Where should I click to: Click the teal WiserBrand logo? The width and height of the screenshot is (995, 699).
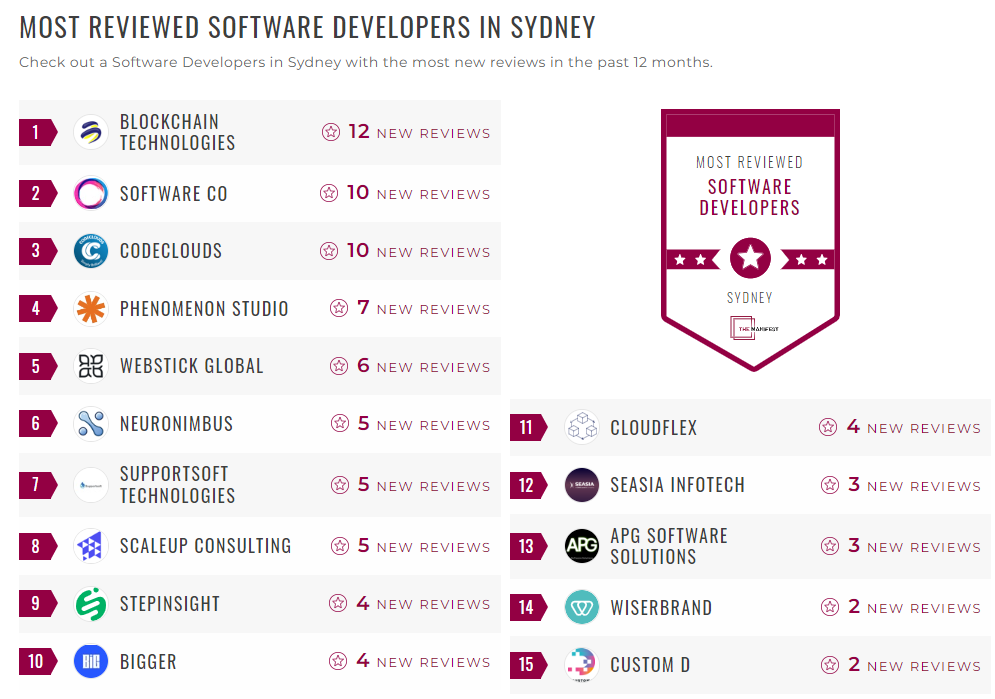(x=581, y=607)
